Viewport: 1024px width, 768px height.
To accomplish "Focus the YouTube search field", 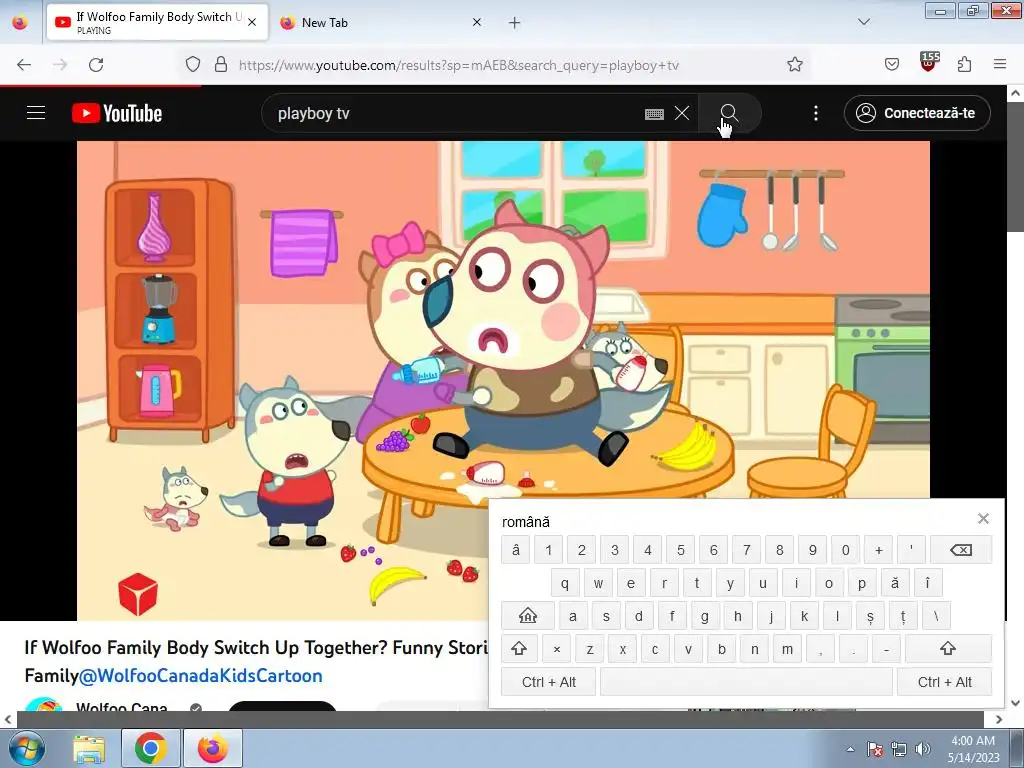I will (457, 113).
